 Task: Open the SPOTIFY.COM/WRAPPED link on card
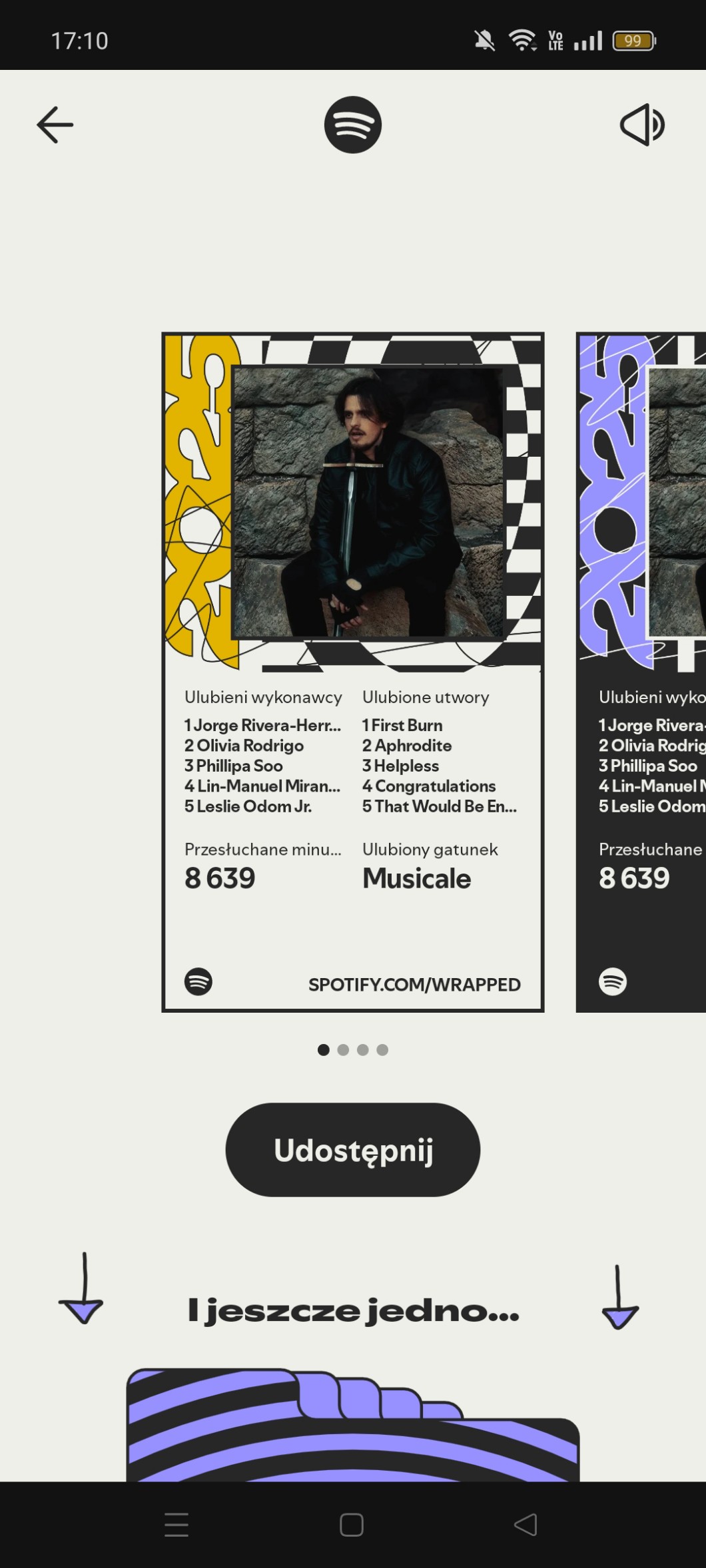click(x=414, y=985)
